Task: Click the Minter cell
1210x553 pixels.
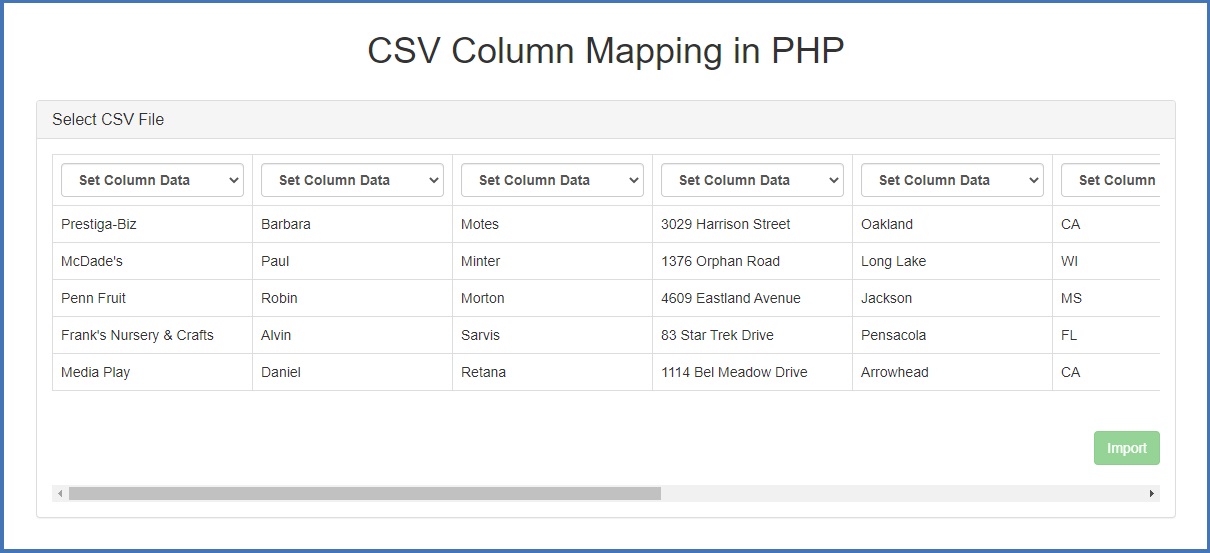Action: coord(552,261)
